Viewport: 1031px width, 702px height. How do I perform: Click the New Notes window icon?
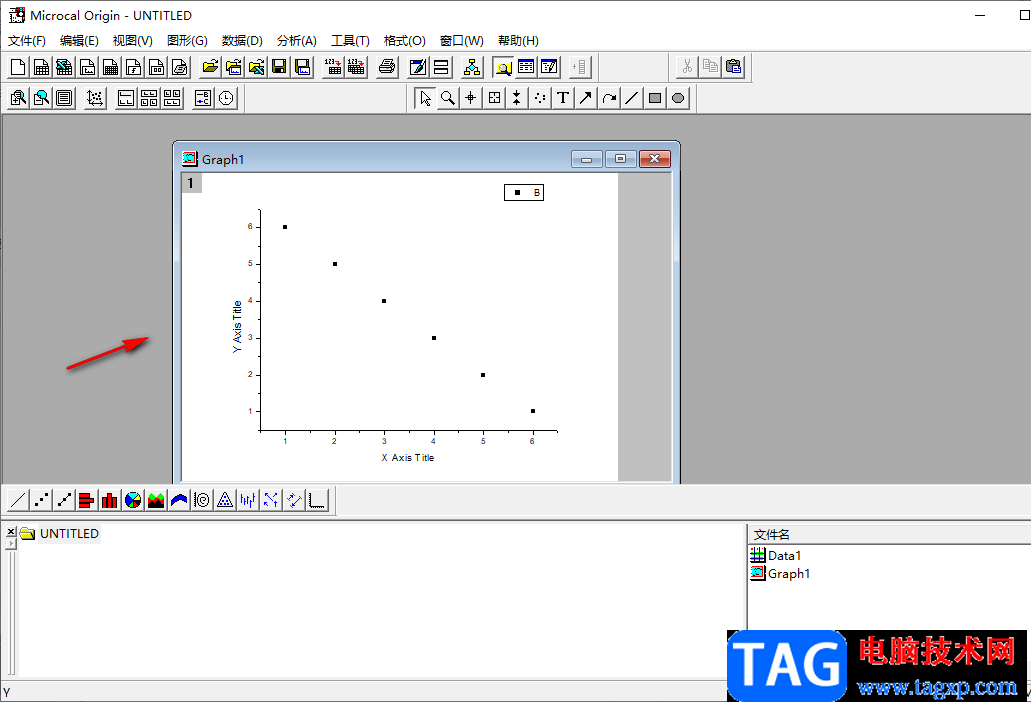pyautogui.click(x=180, y=67)
